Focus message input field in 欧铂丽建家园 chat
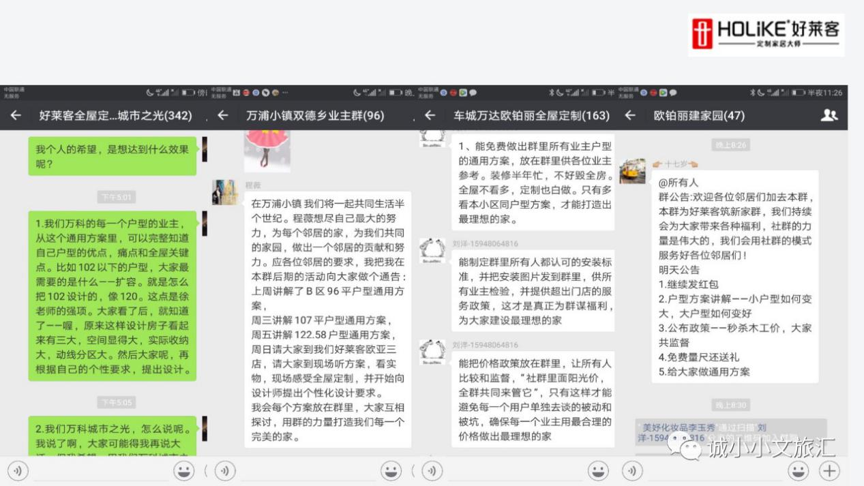The image size is (864, 486). tap(715, 472)
